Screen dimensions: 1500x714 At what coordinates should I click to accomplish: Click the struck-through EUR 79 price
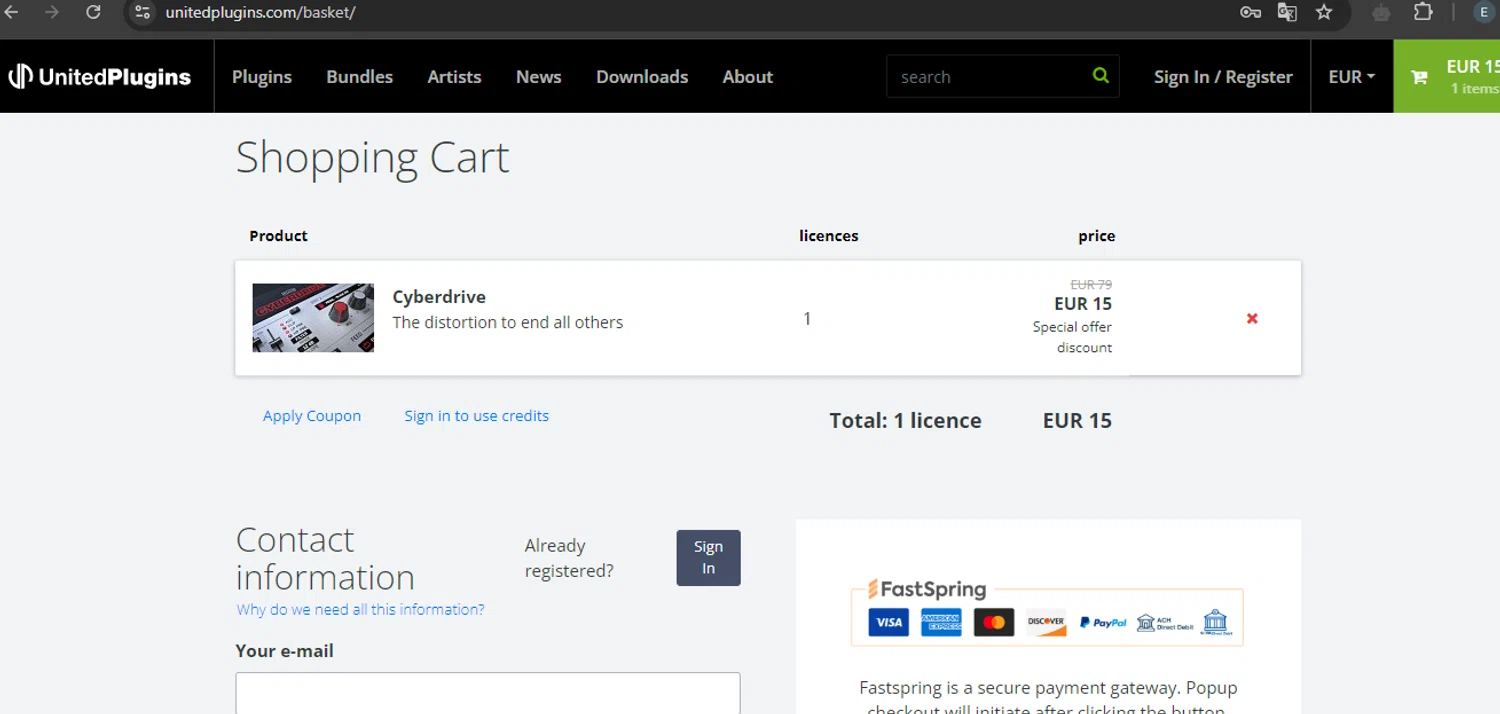click(1091, 284)
